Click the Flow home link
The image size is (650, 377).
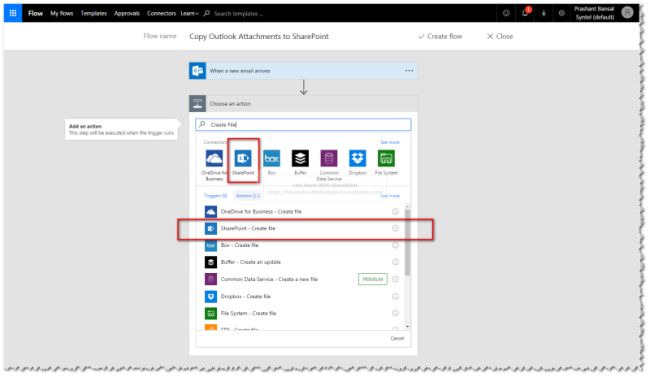coord(35,13)
